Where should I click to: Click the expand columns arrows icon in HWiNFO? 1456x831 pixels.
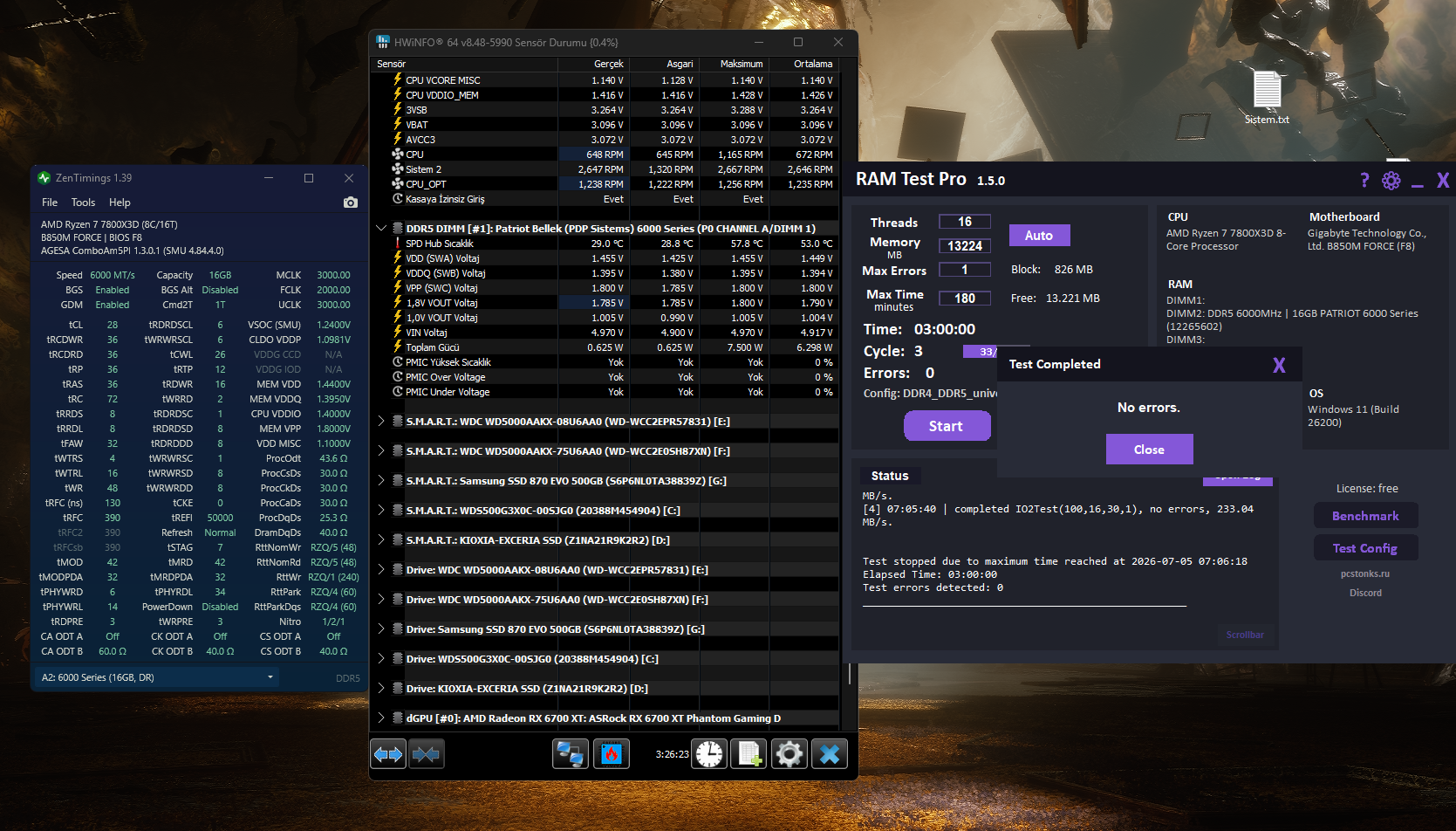(x=388, y=754)
